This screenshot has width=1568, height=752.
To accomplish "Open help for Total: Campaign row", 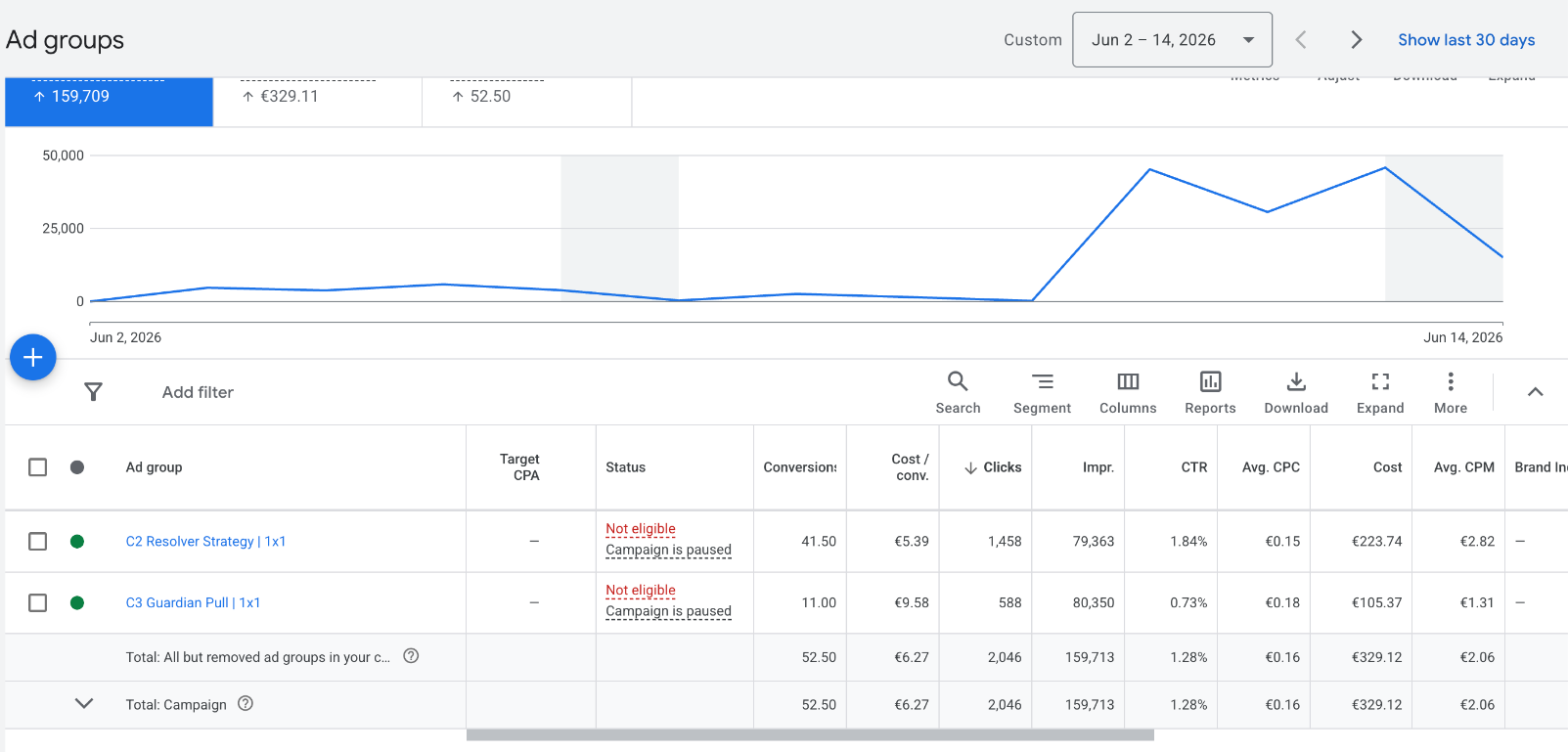I will (246, 703).
